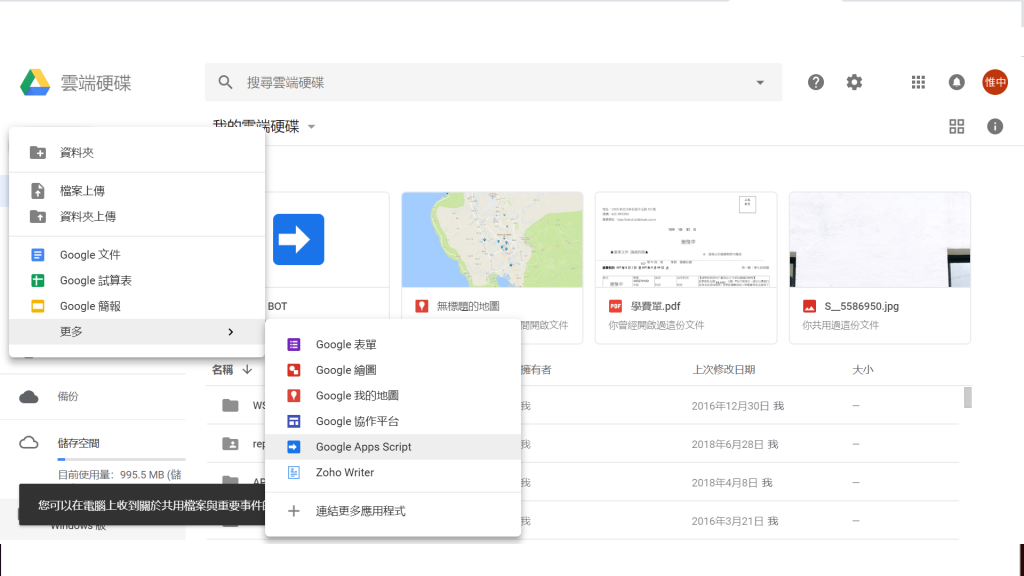Select the row dated 2016年12月30日
Image resolution: width=1024 pixels, height=576 pixels.
583,406
